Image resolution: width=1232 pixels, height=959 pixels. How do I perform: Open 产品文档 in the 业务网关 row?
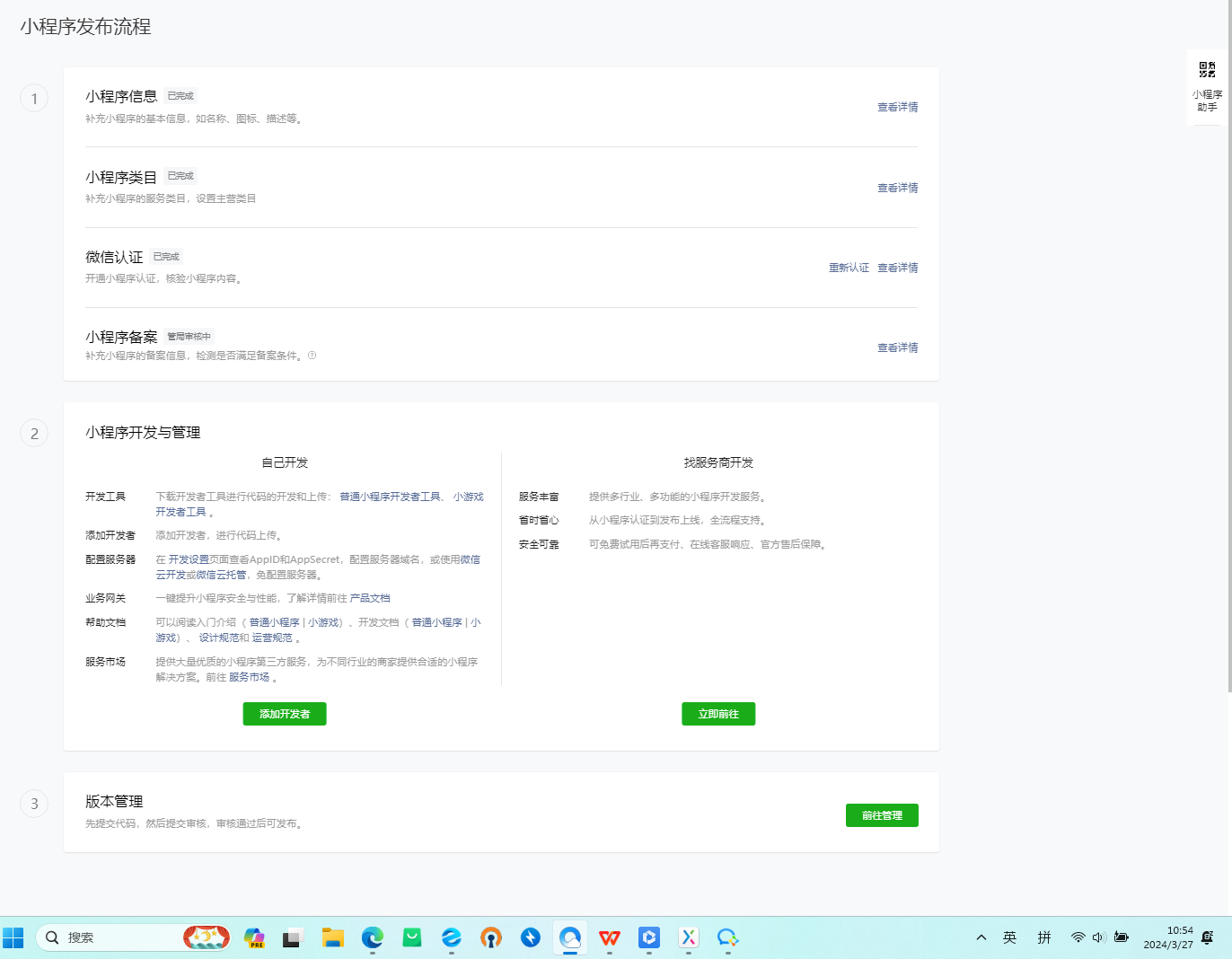click(x=370, y=598)
